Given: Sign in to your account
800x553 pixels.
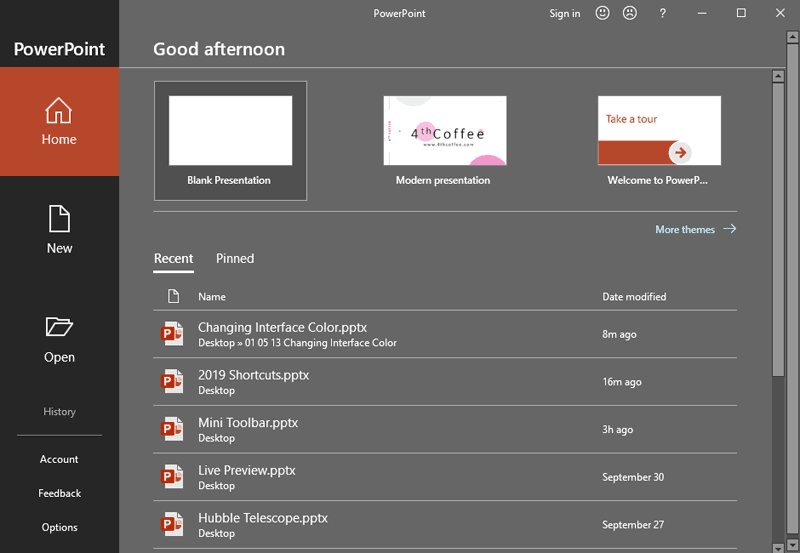Looking at the screenshot, I should click(565, 14).
